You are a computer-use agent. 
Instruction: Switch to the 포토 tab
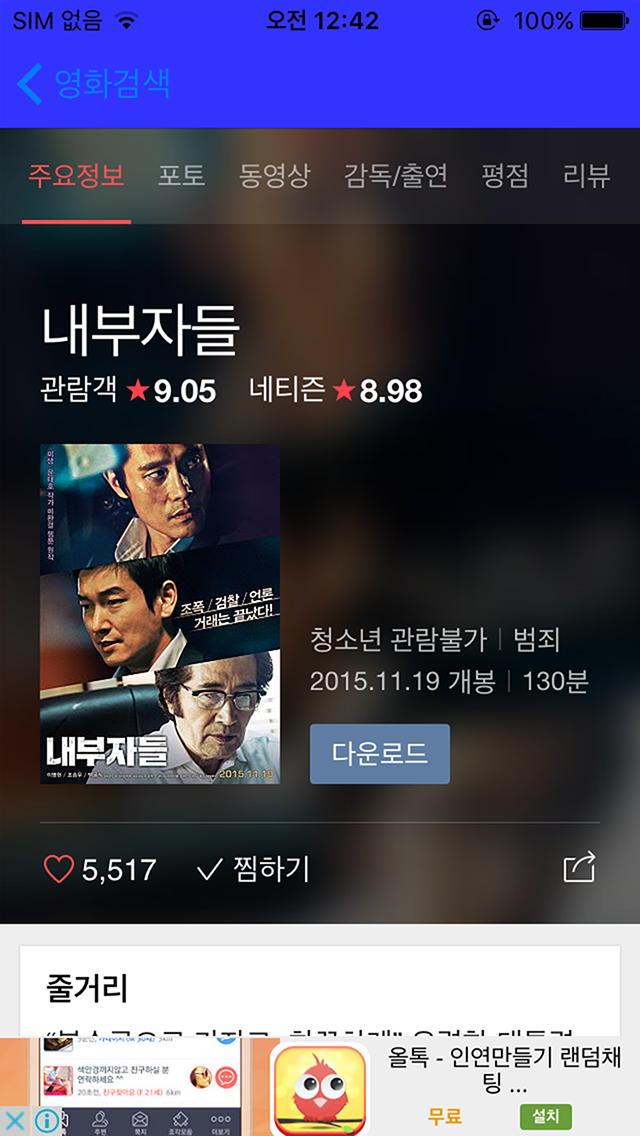pos(181,176)
